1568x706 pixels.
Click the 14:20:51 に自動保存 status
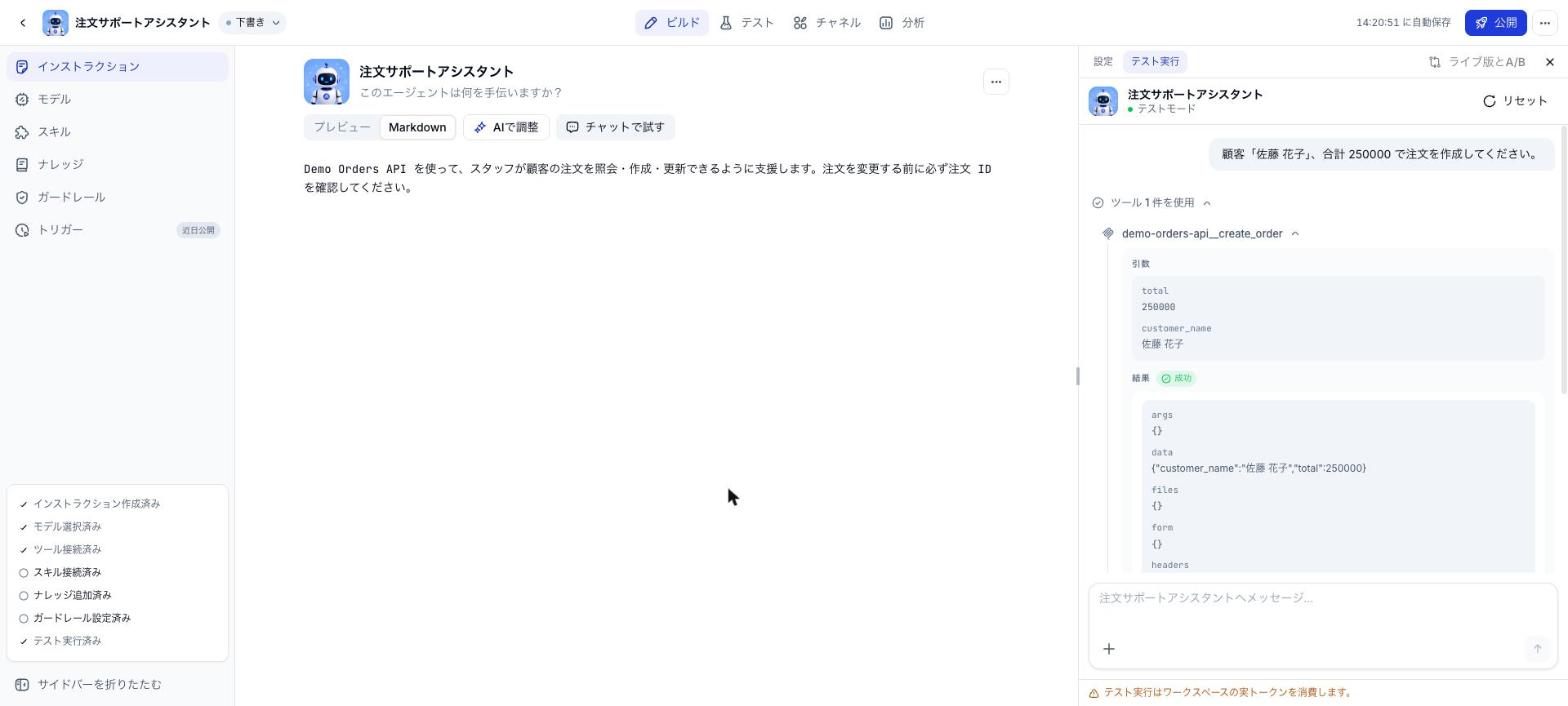pos(1403,22)
